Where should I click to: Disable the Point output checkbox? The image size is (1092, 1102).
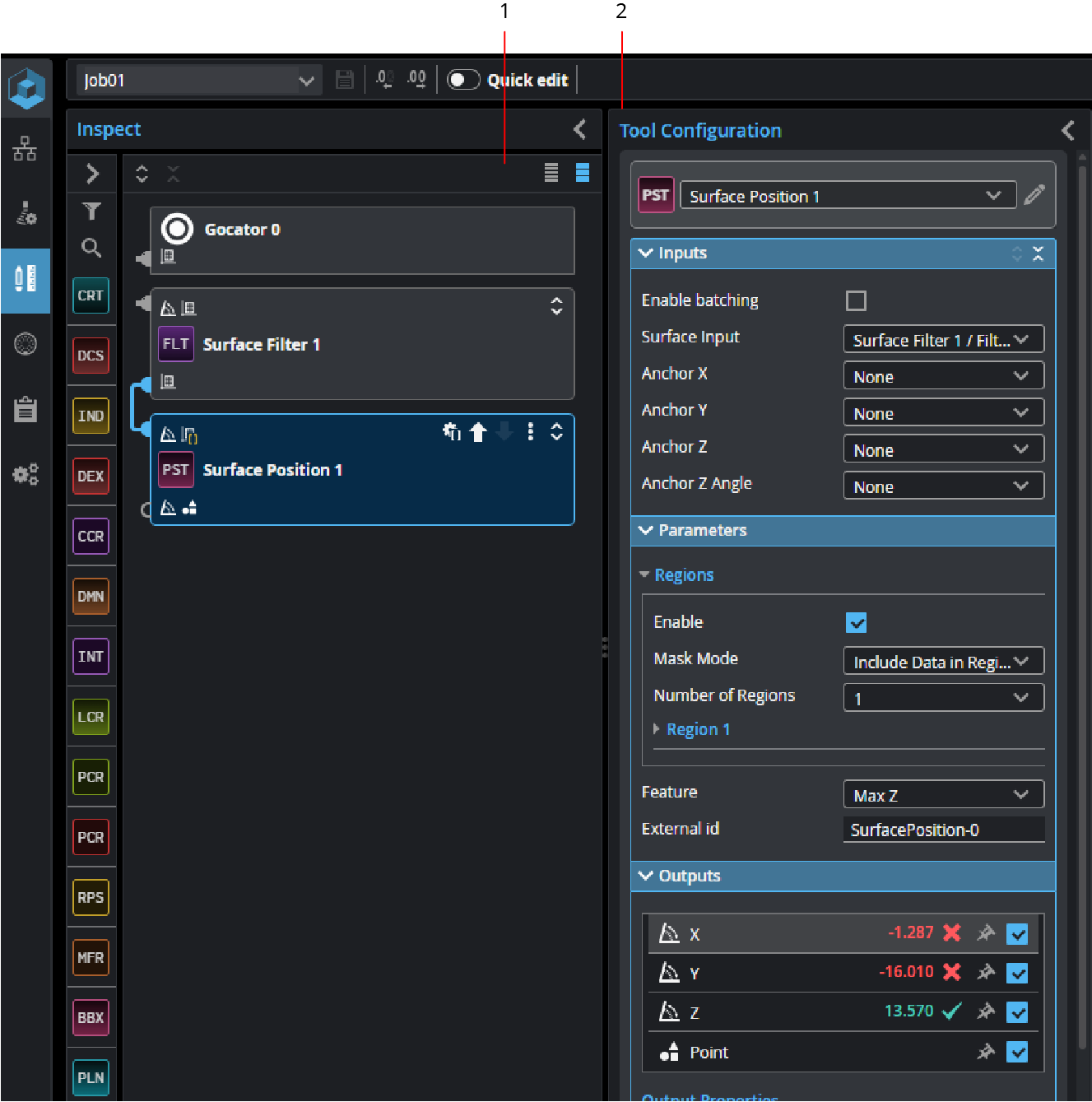coord(1017,1052)
